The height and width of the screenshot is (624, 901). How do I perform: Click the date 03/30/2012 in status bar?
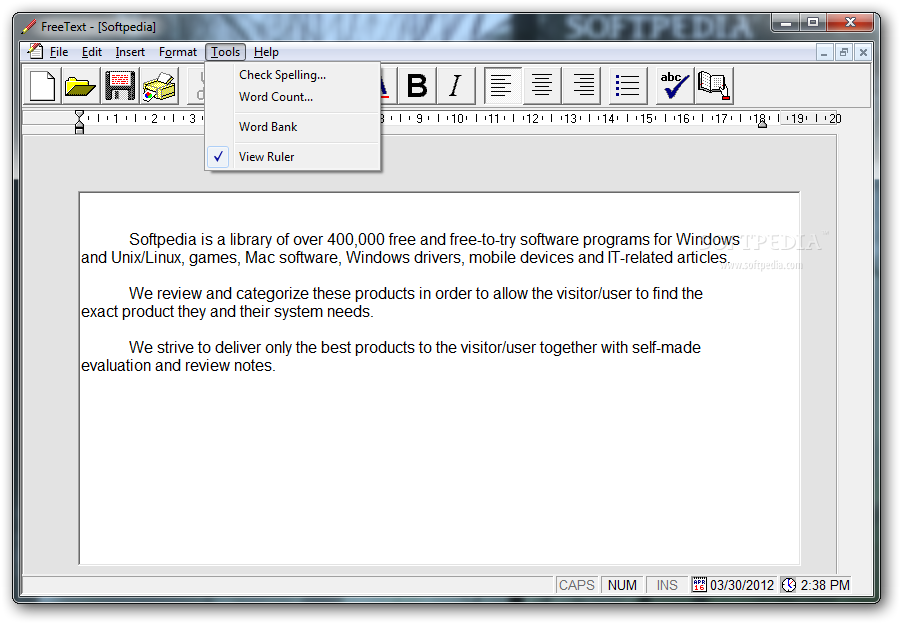click(x=742, y=585)
